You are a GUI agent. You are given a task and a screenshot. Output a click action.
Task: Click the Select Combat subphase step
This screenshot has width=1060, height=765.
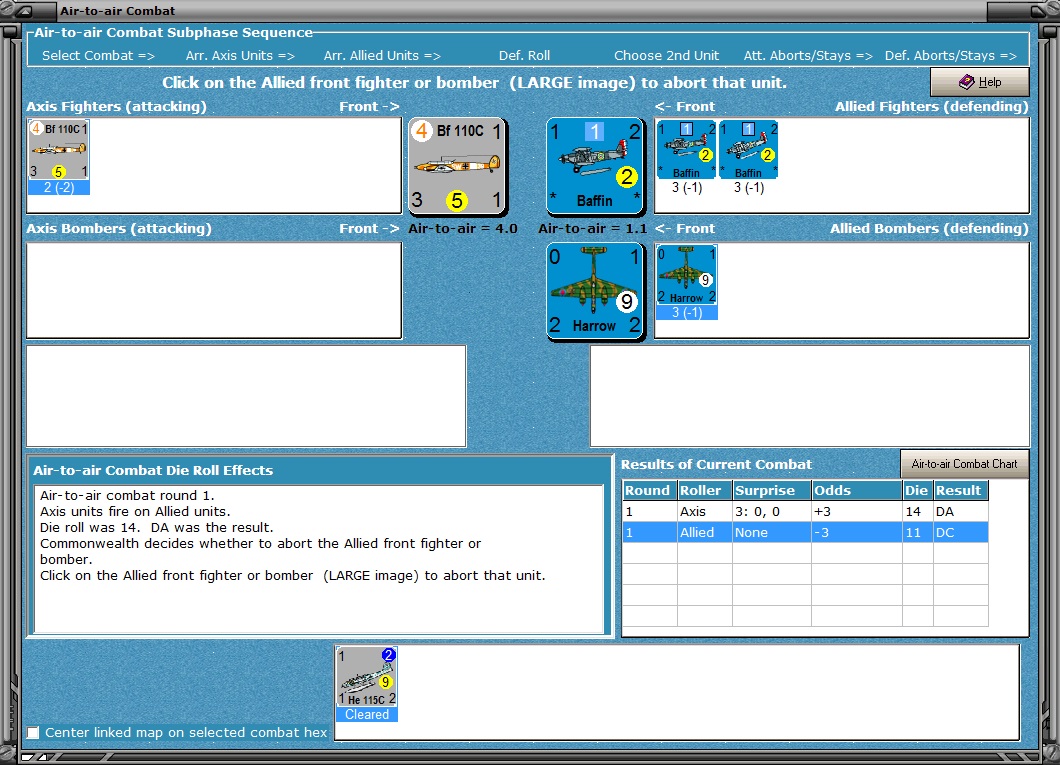pyautogui.click(x=99, y=55)
